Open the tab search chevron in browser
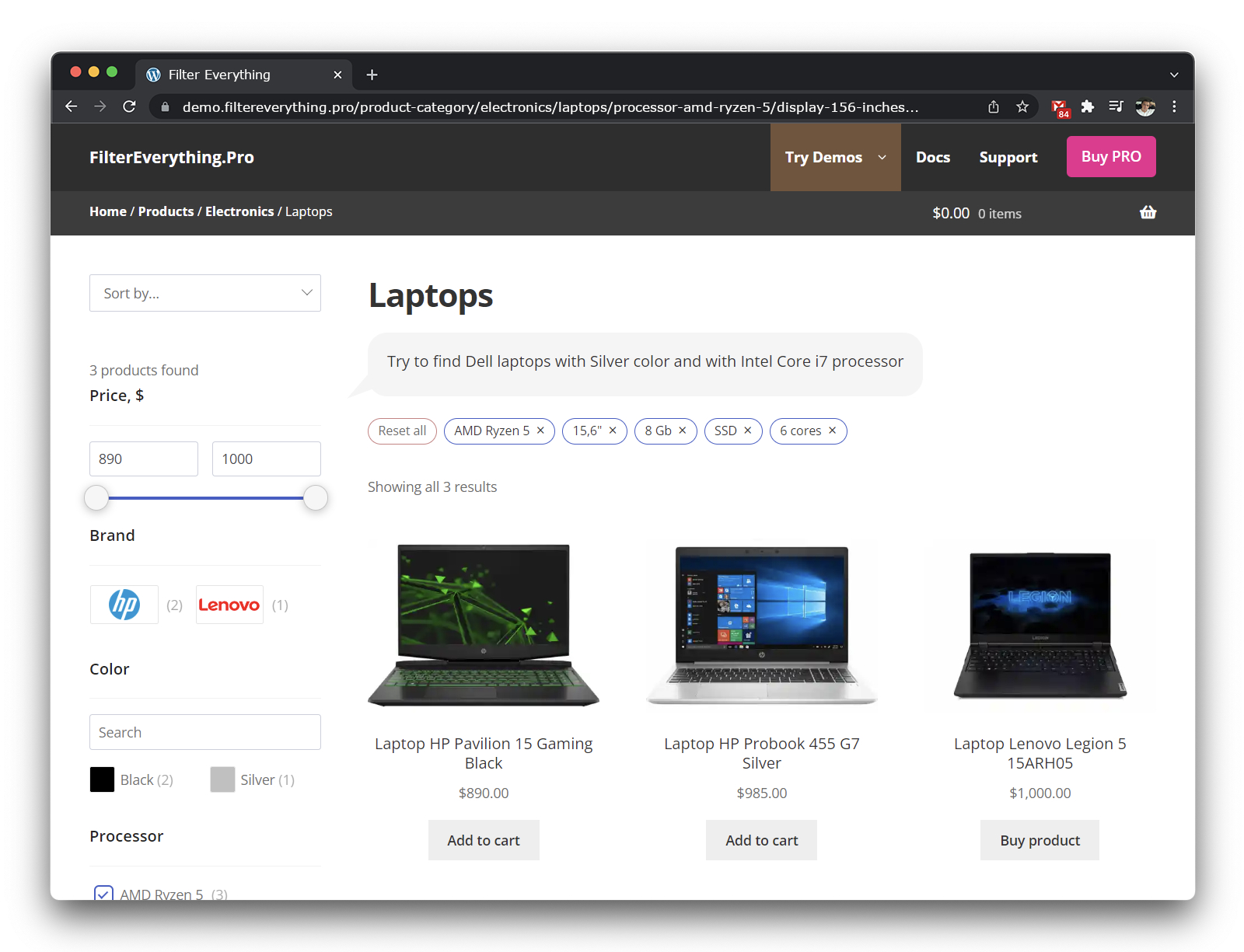This screenshot has width=1244, height=952. tap(1174, 75)
